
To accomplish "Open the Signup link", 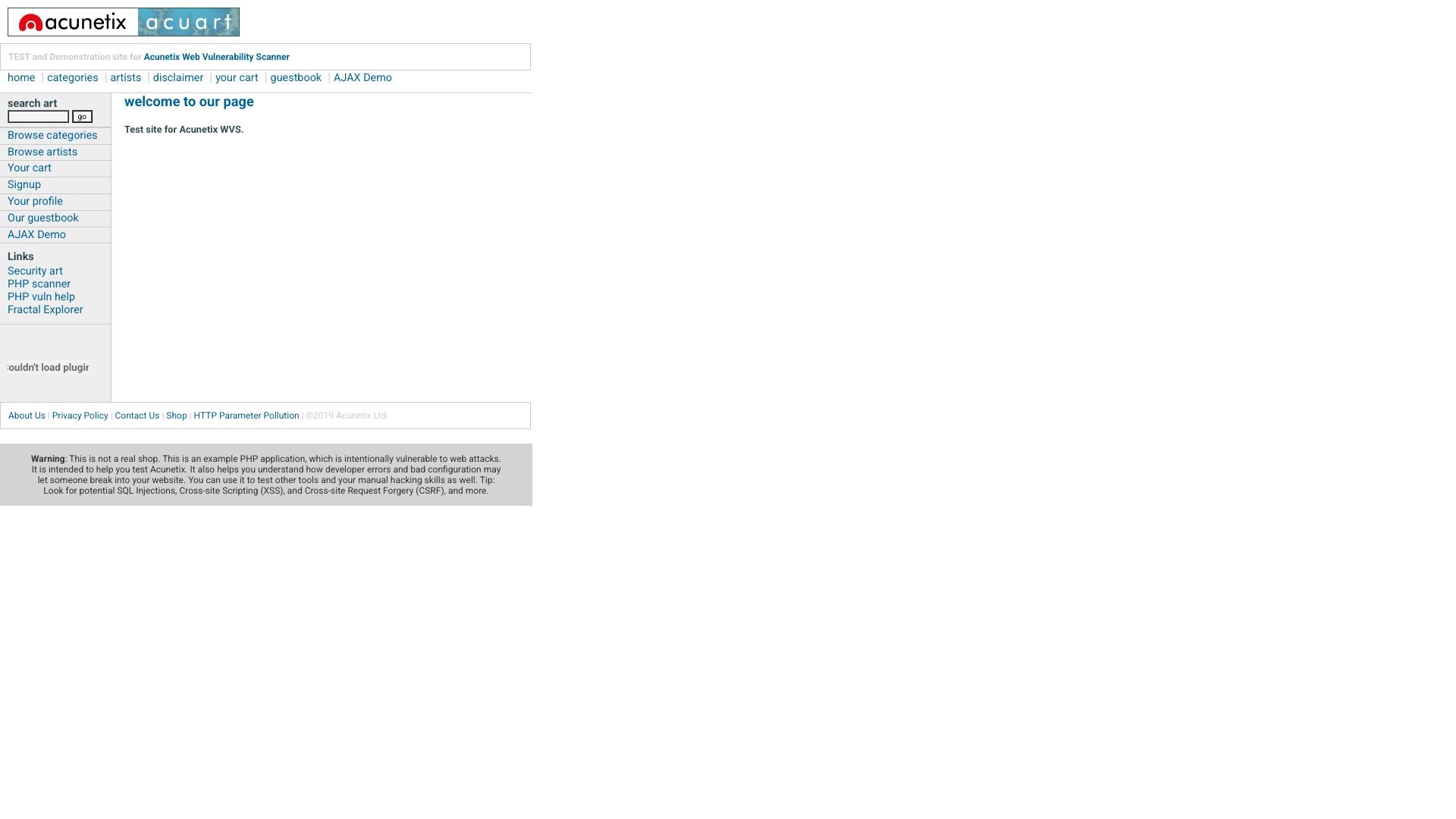I will (55, 185).
